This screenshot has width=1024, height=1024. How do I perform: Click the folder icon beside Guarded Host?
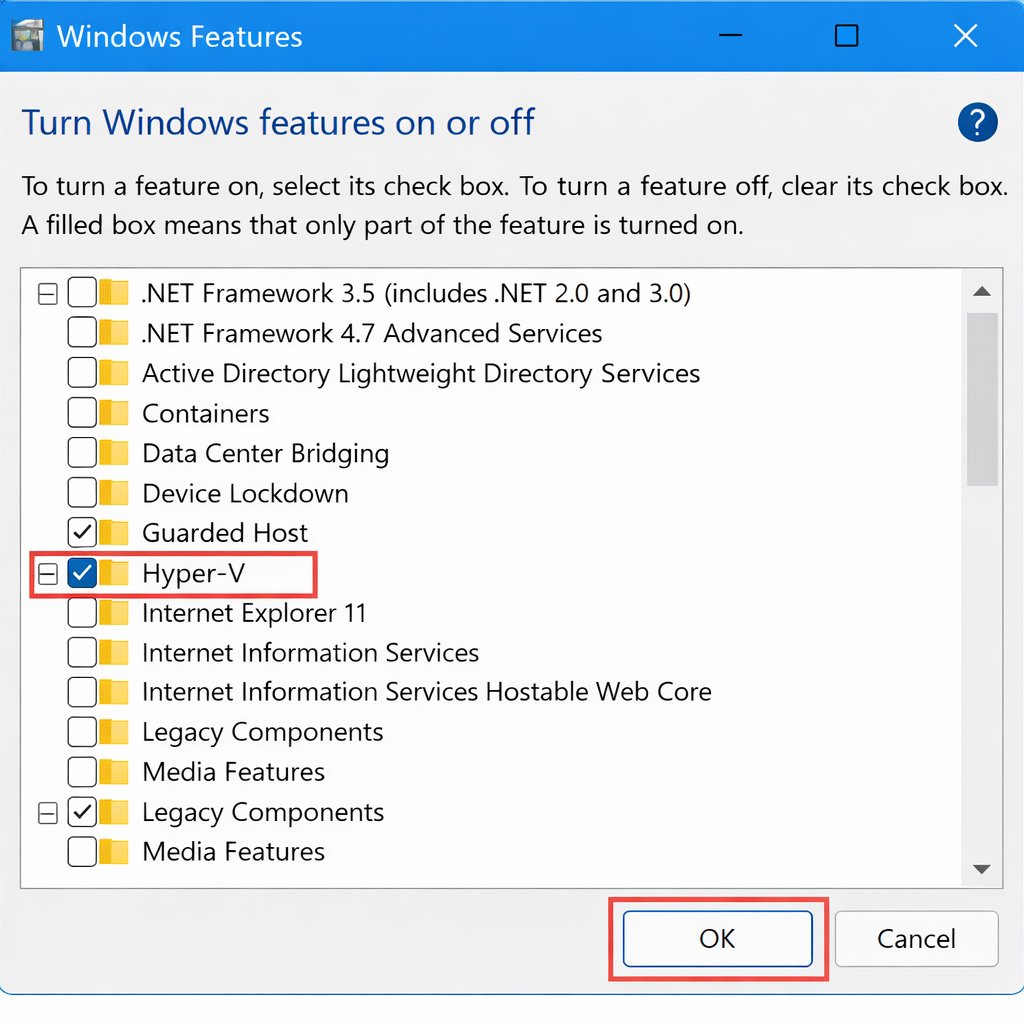coord(112,532)
